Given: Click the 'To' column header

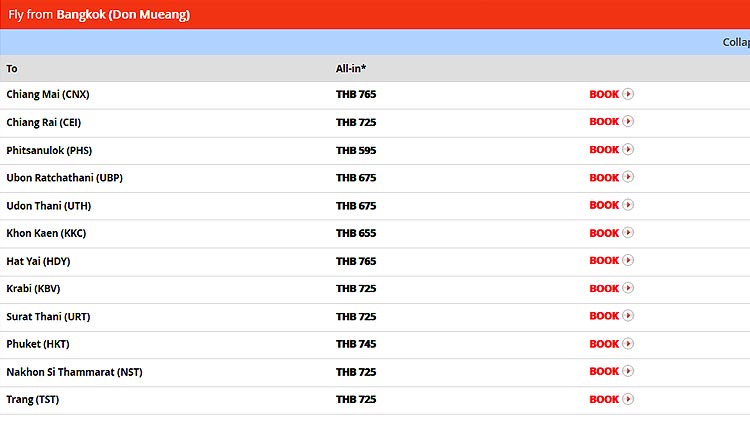Looking at the screenshot, I should tap(12, 69).
